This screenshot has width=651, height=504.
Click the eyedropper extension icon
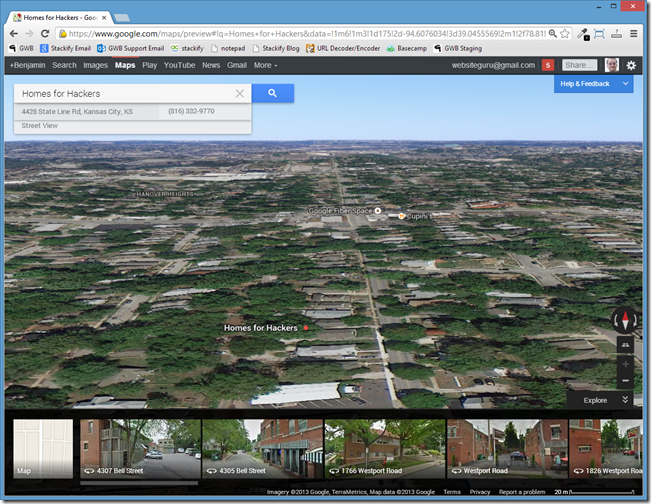click(582, 34)
